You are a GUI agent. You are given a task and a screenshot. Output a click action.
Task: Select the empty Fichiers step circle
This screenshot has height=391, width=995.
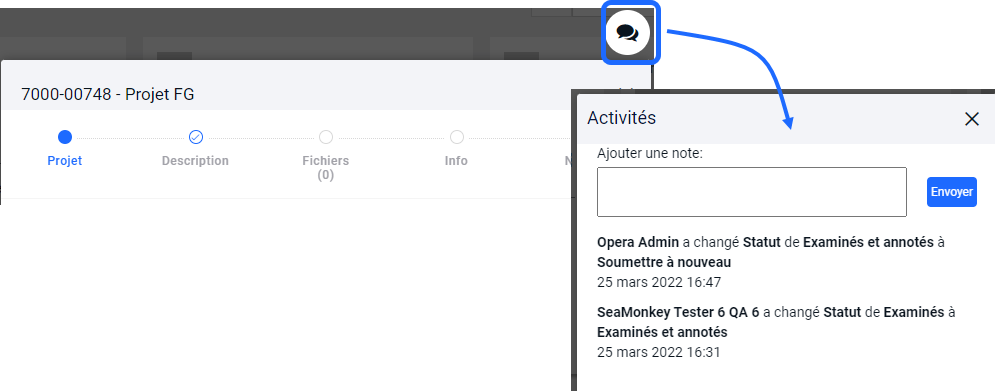tap(326, 137)
